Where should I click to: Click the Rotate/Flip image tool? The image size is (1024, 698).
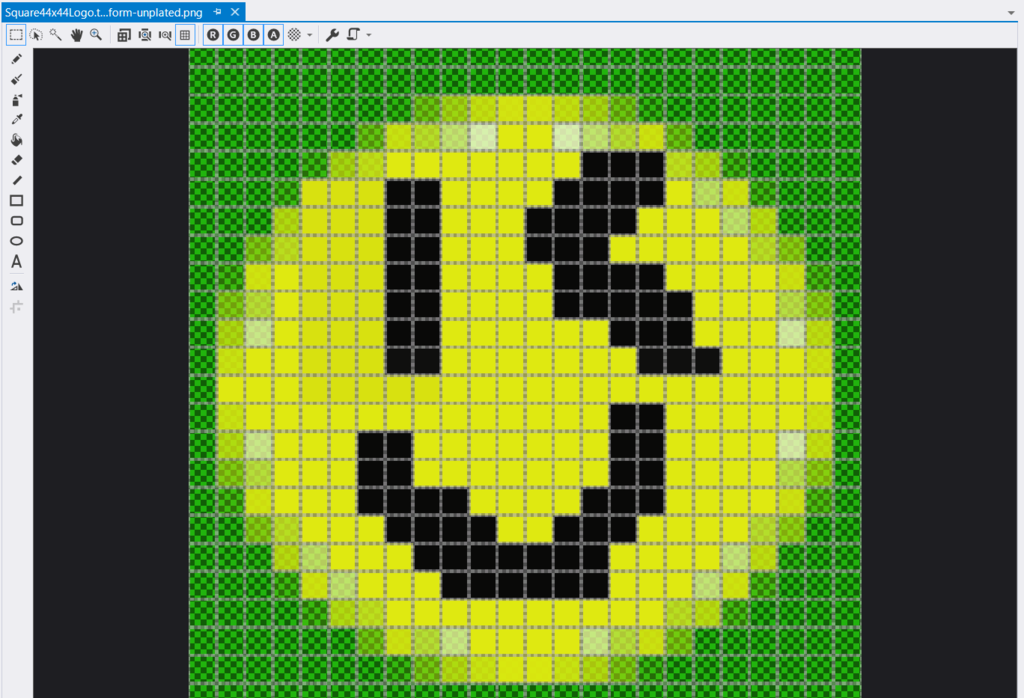pyautogui.click(x=16, y=286)
